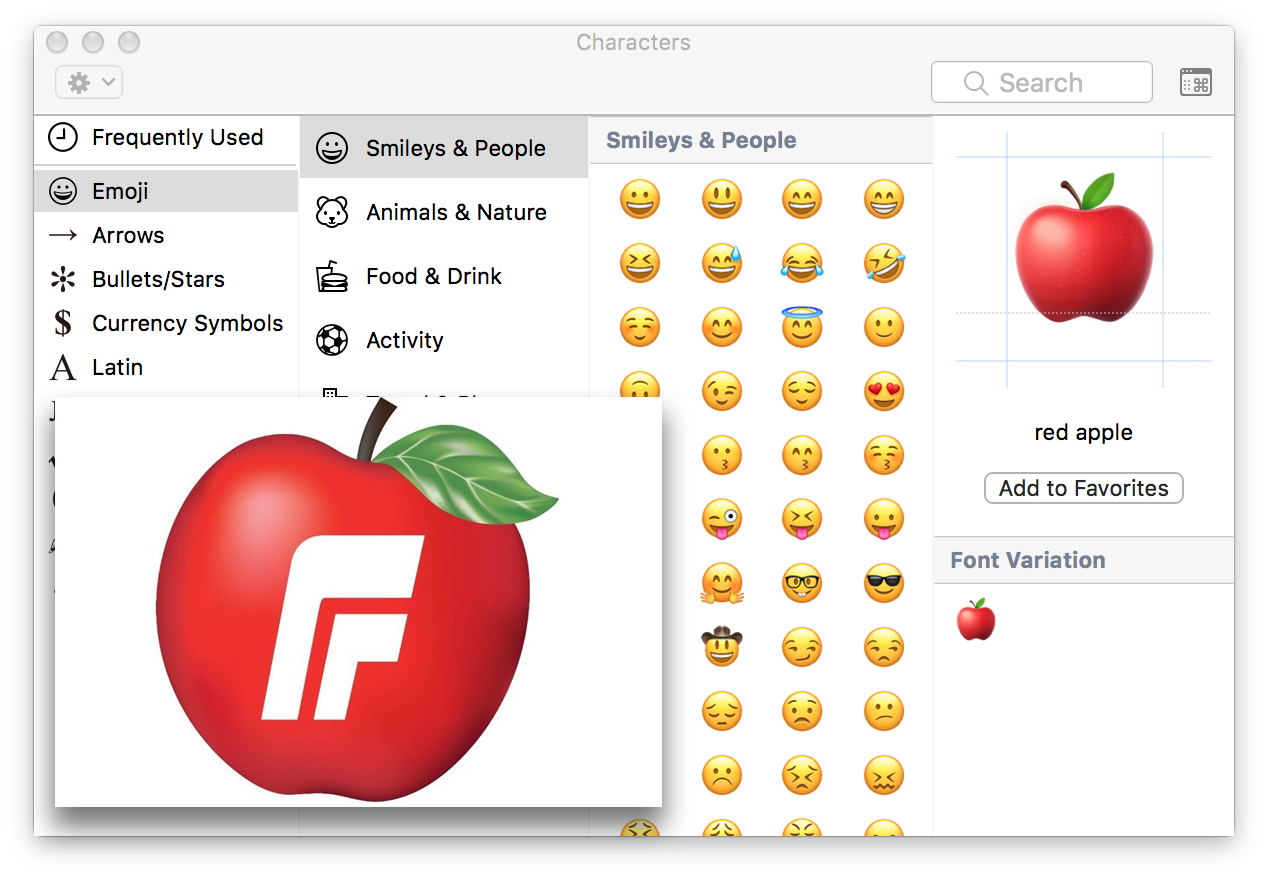Pick the beaming face showing clenched teeth
Screen dimensions: 1268x878
(x=884, y=199)
